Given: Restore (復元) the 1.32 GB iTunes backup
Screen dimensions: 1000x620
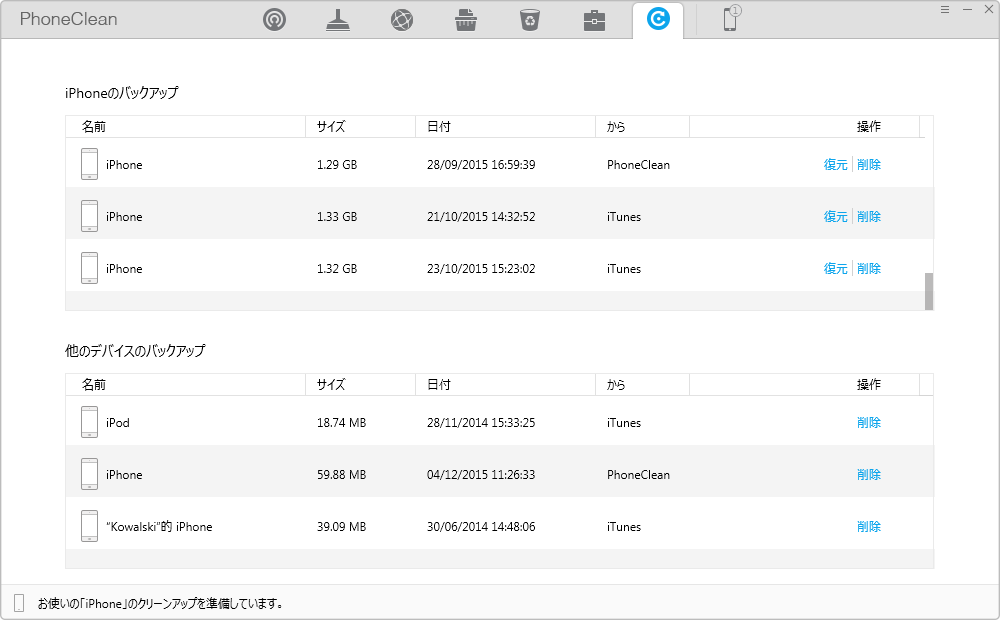Looking at the screenshot, I should (835, 269).
